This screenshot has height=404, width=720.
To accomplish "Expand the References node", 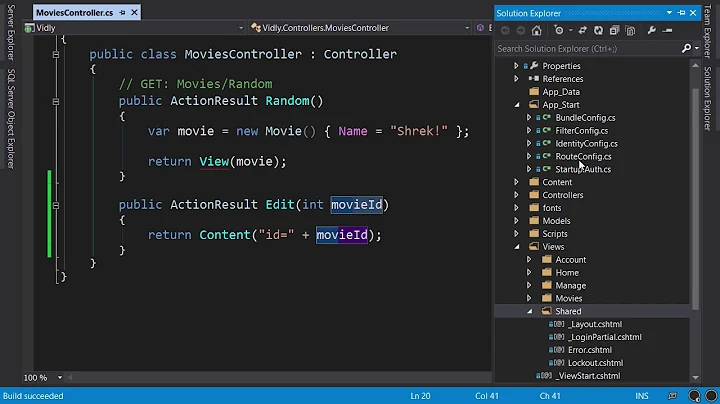I will click(516, 79).
